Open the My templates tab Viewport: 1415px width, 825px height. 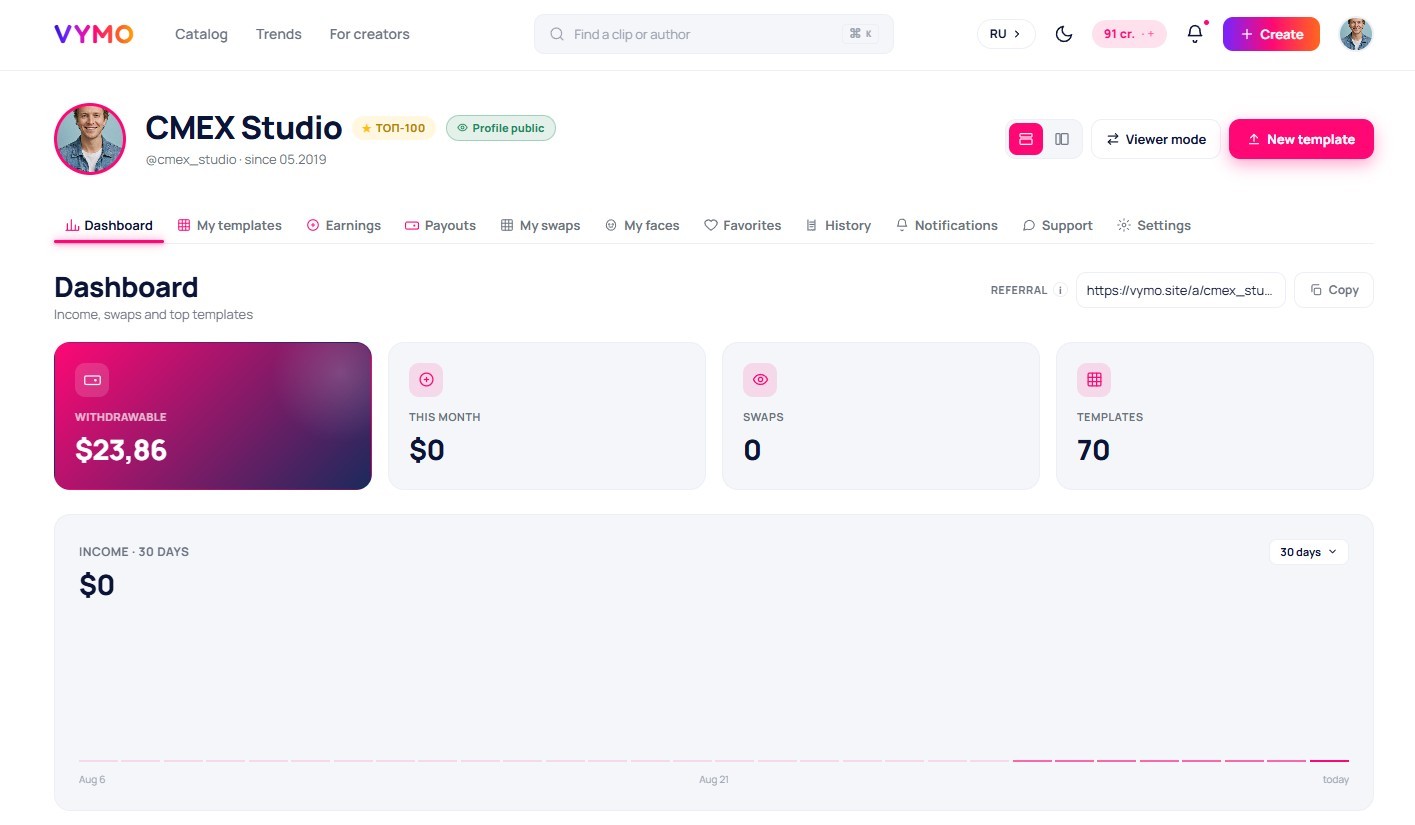[x=230, y=225]
